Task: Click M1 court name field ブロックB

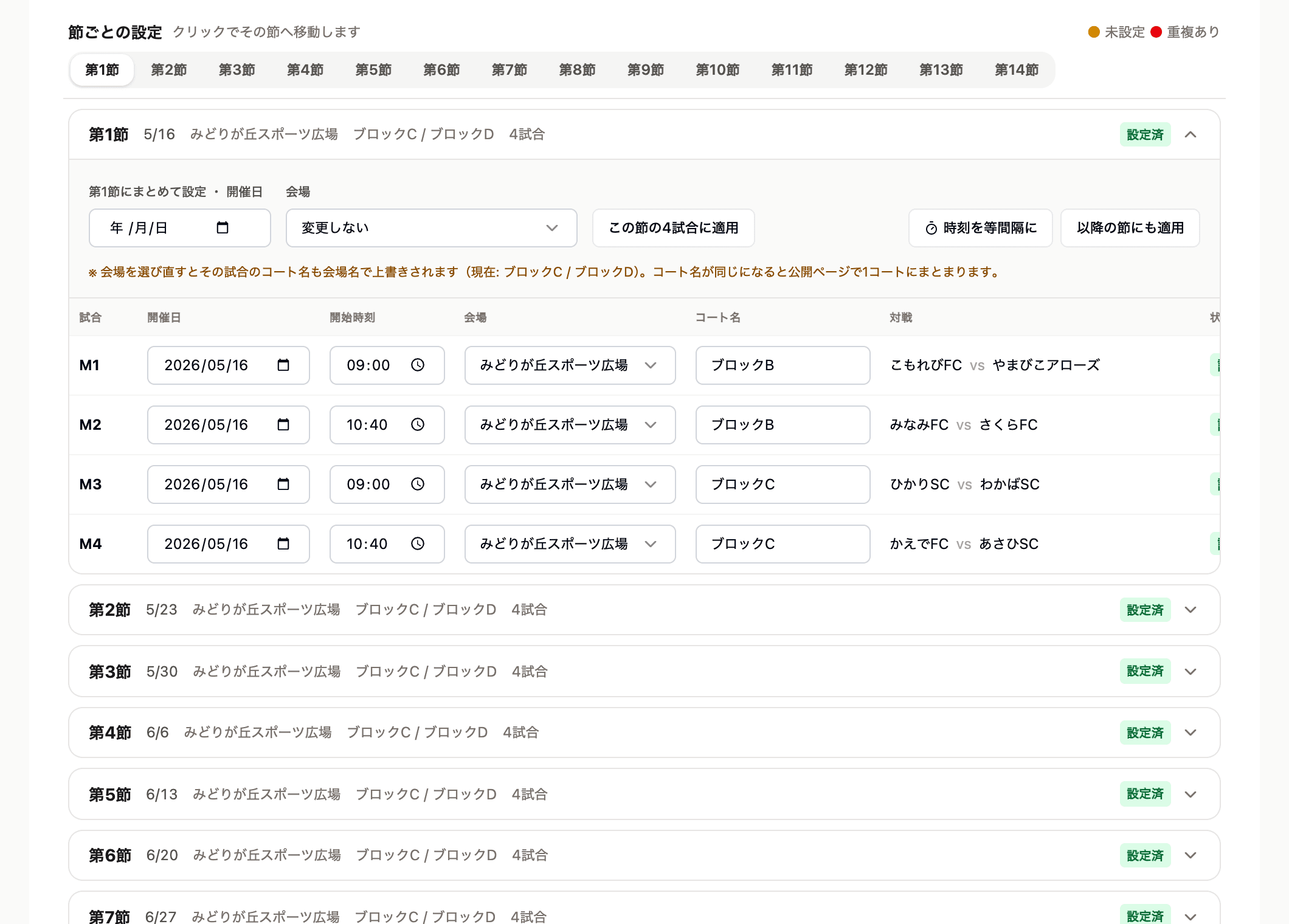Action: (x=783, y=365)
